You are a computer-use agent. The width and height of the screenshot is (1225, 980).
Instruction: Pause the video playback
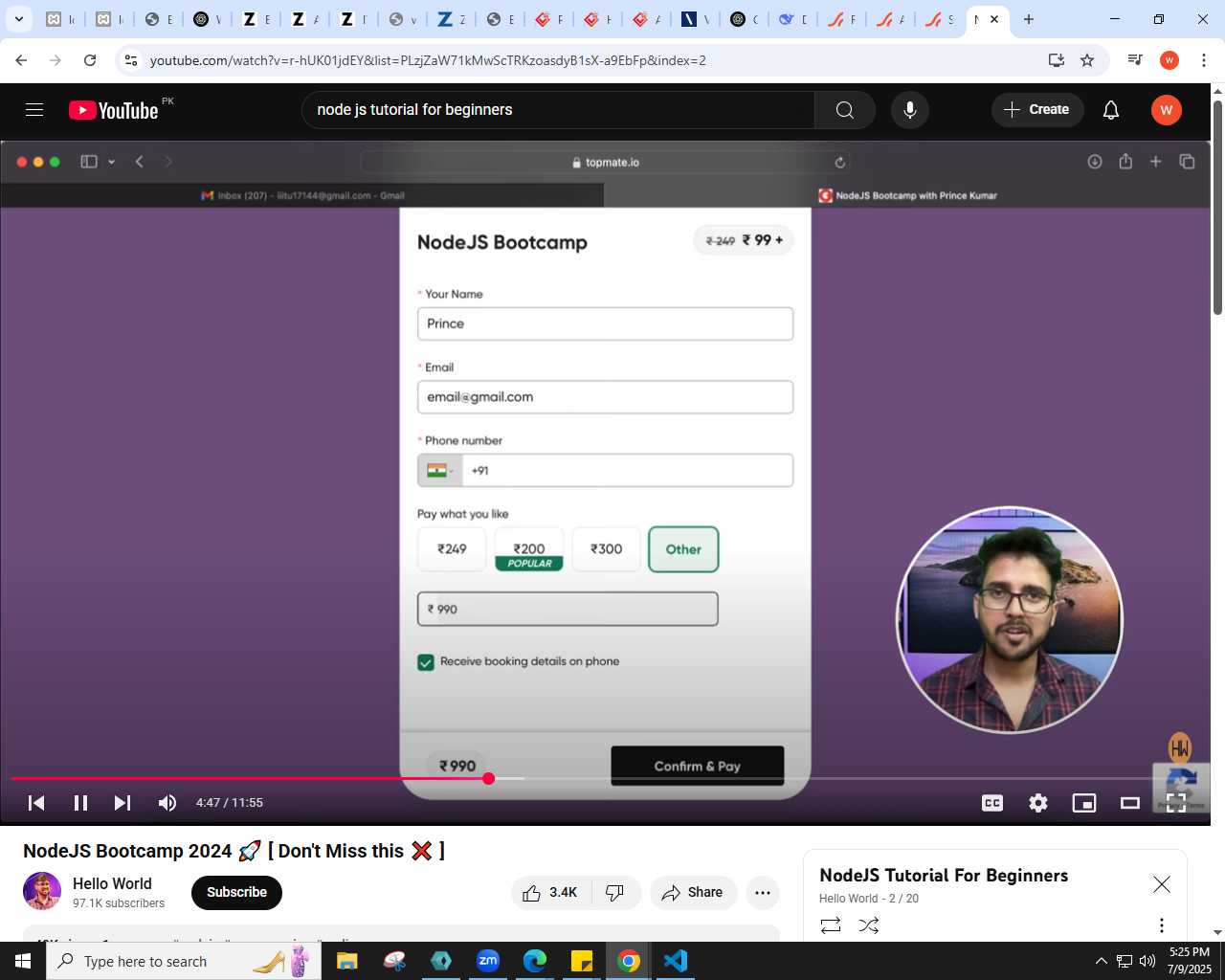click(80, 803)
